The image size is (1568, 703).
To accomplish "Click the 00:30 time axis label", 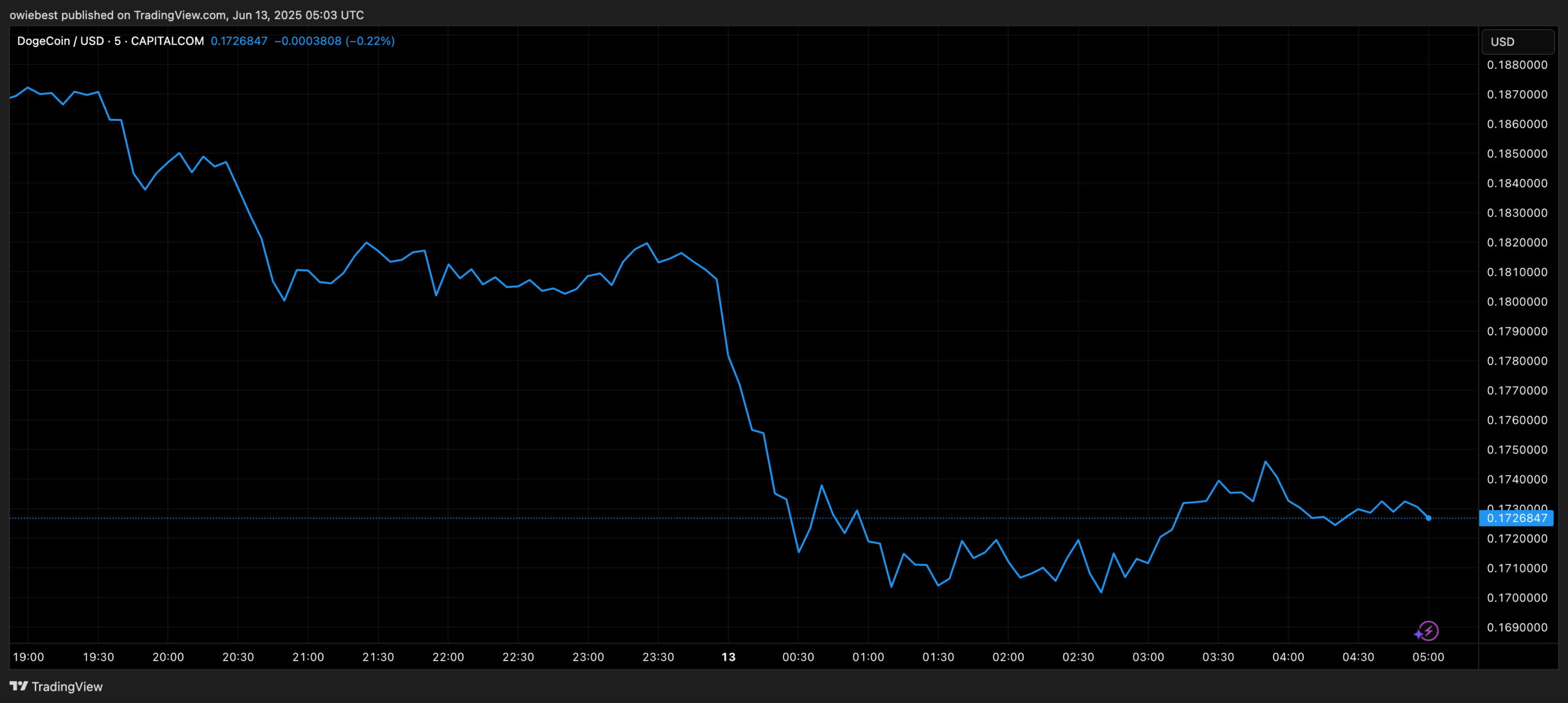I will [798, 657].
